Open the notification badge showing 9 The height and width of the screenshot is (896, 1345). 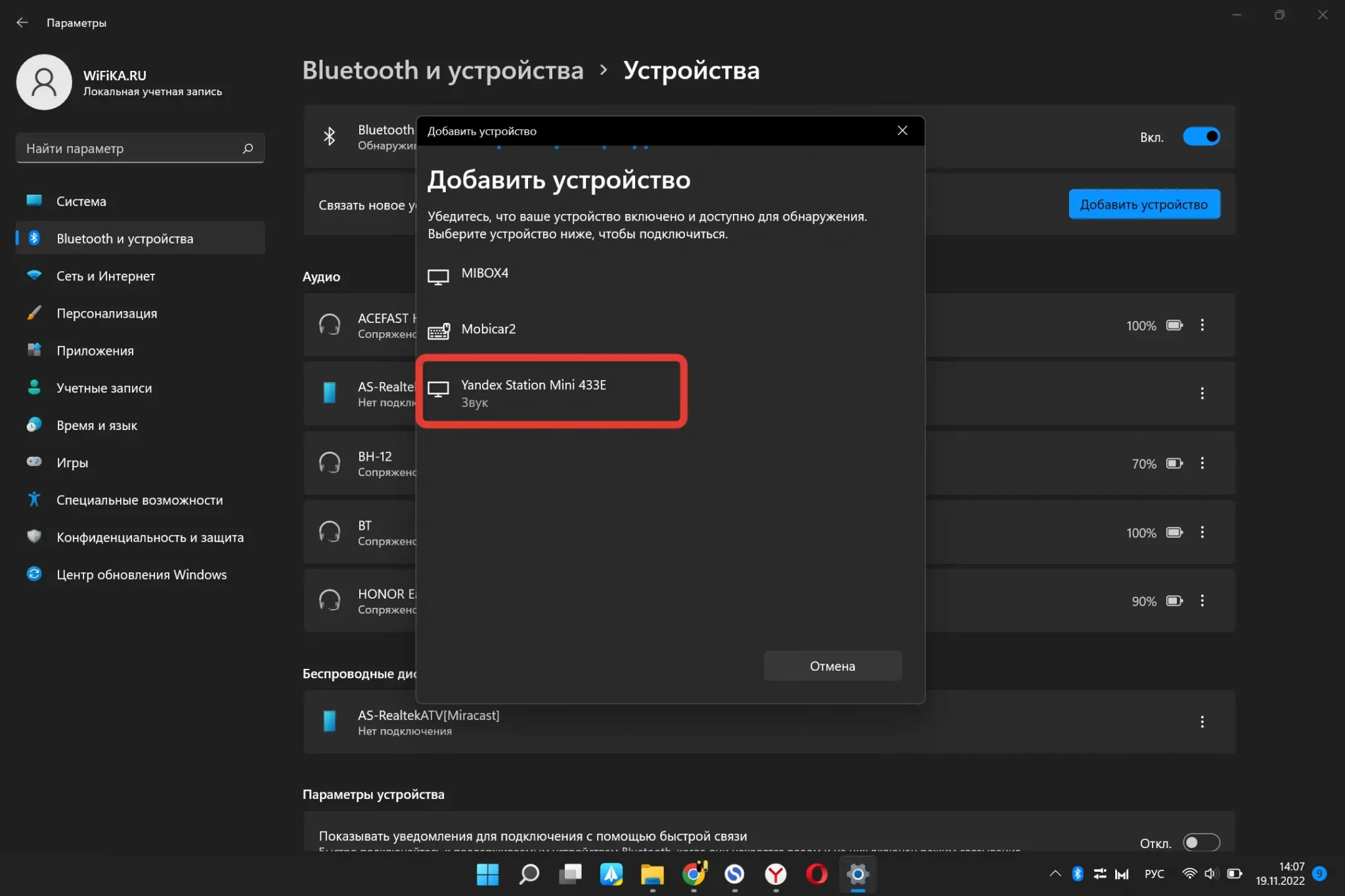click(x=1319, y=874)
